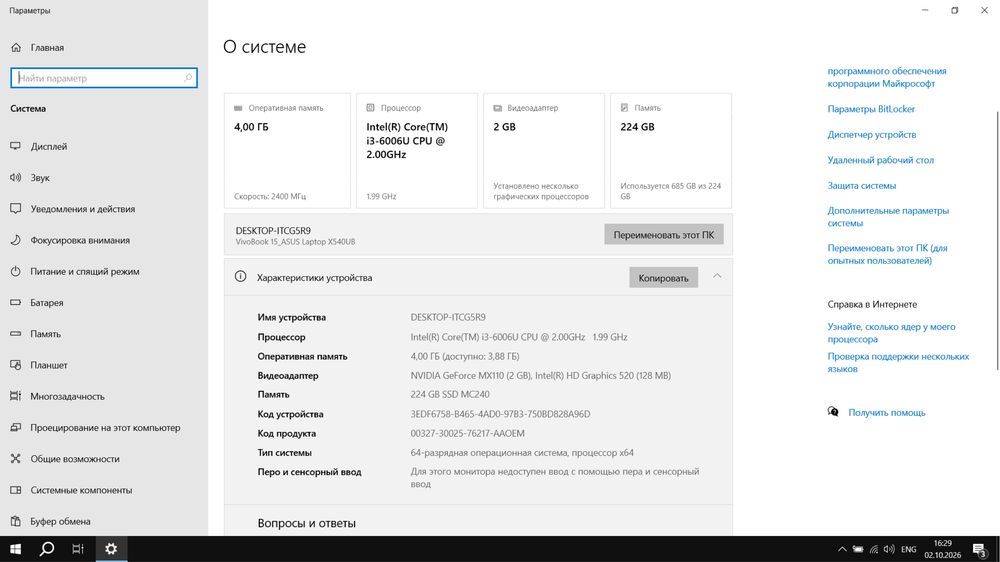This screenshot has height=562, width=1000.
Task: Click 64-разрядная операционная система value
Action: (522, 452)
